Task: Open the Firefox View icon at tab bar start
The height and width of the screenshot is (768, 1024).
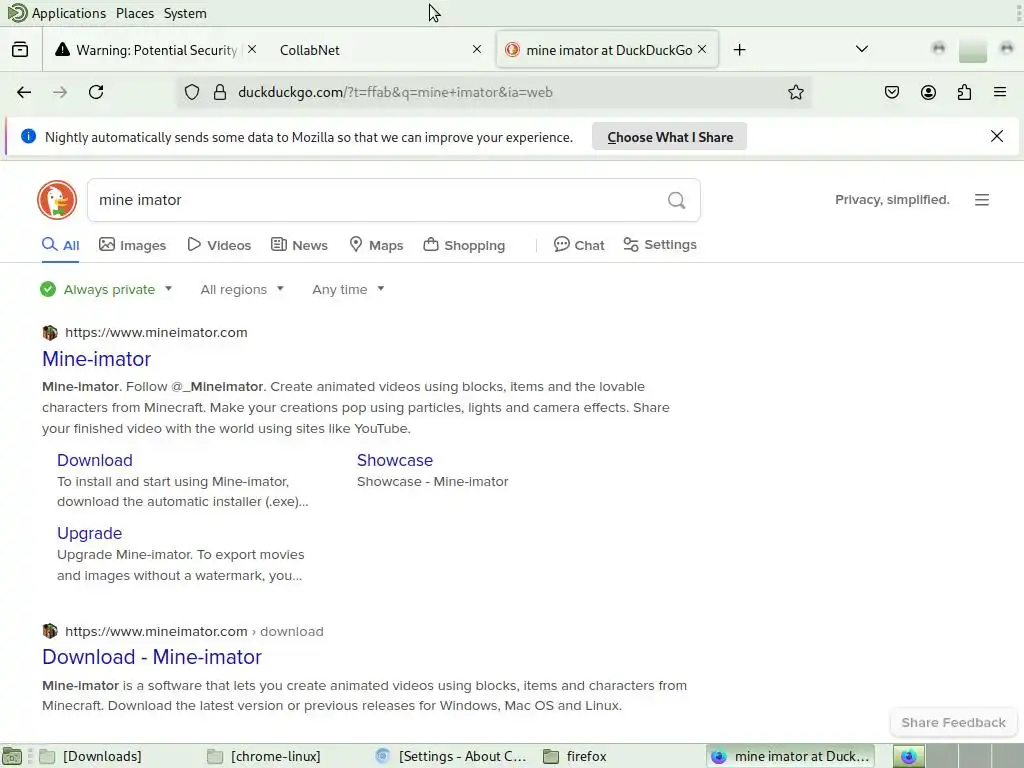Action: click(x=20, y=50)
